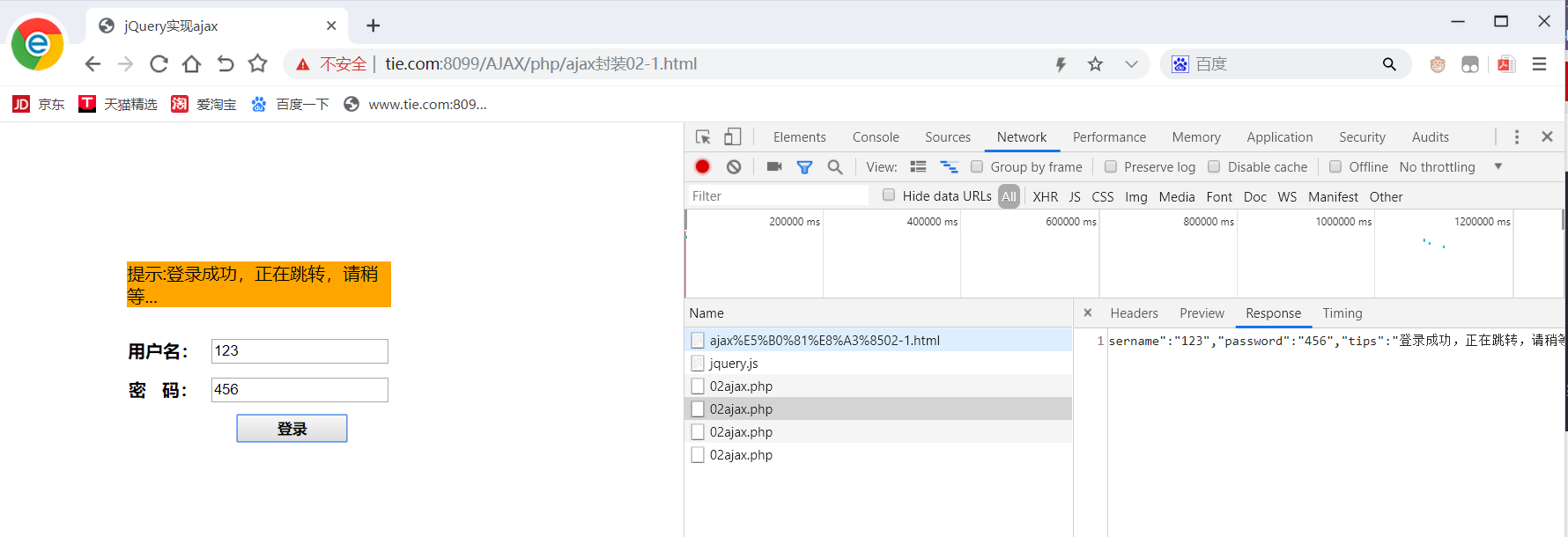Screen dimensions: 1568x537
Task: Click the inspect element picker icon
Action: (x=703, y=136)
